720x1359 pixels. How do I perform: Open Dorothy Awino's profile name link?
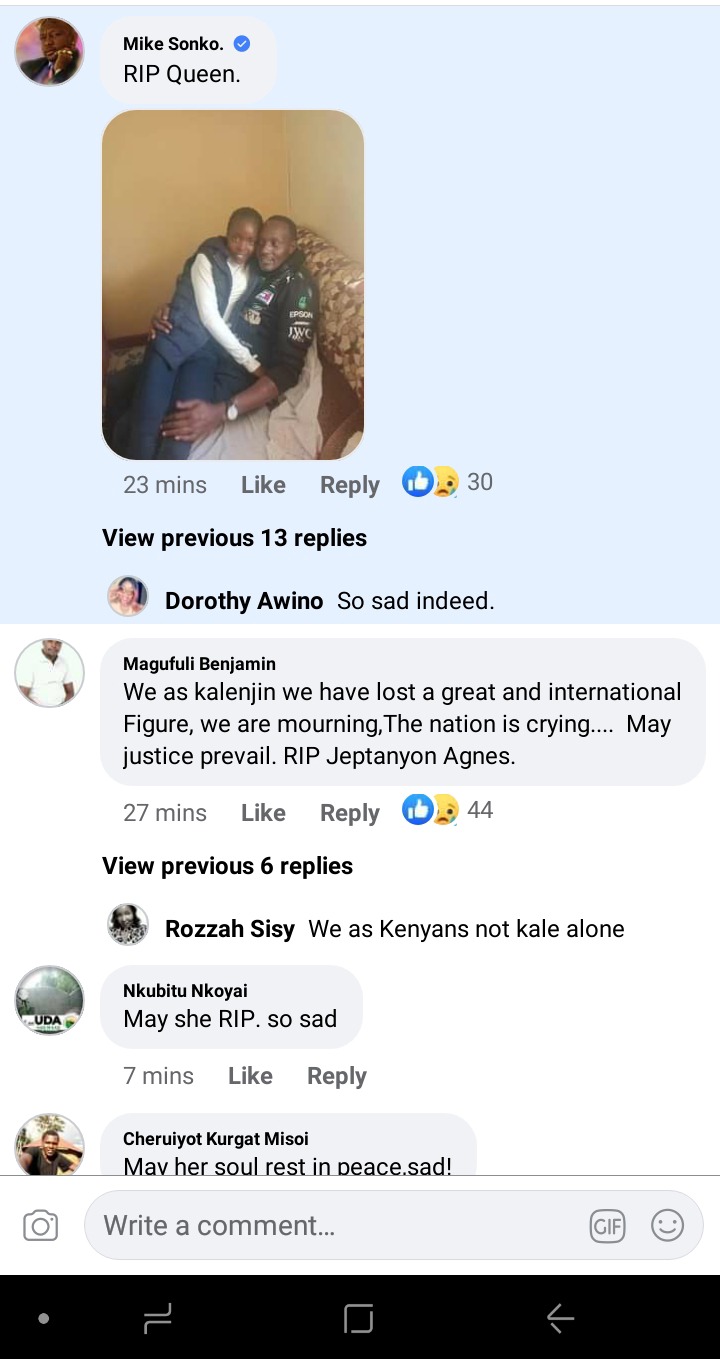point(244,601)
